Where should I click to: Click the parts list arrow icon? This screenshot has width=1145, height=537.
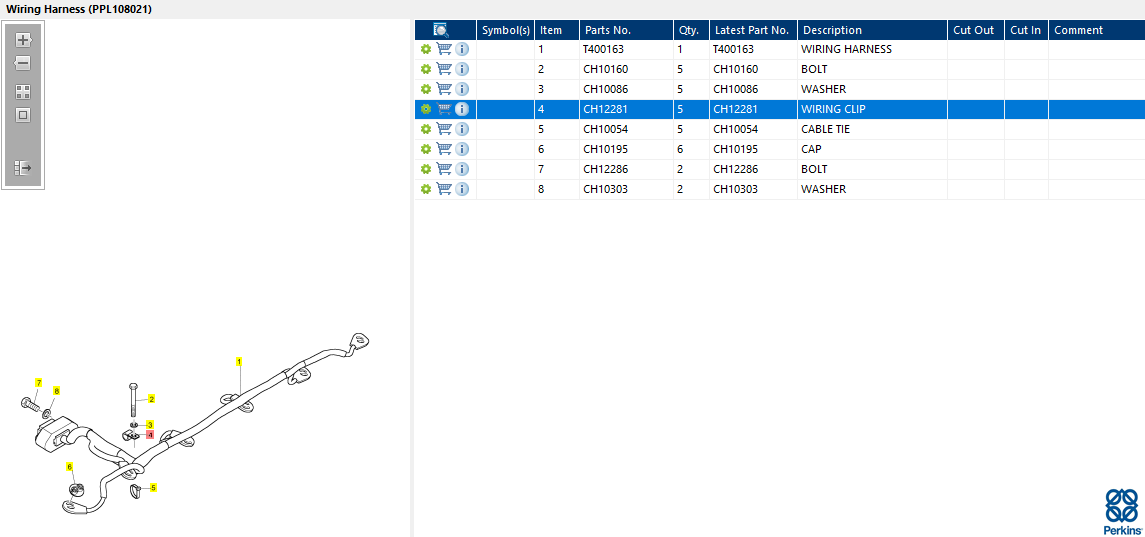click(x=23, y=168)
